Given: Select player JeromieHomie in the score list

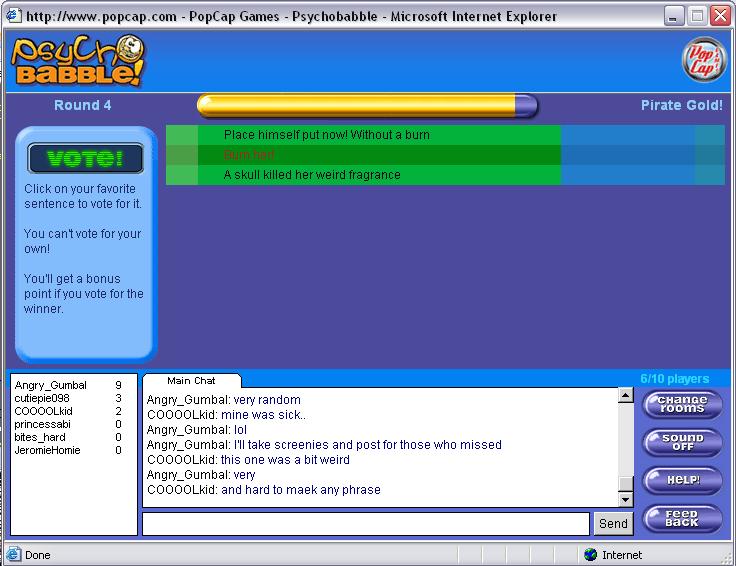Looking at the screenshot, I should click(x=68, y=450).
